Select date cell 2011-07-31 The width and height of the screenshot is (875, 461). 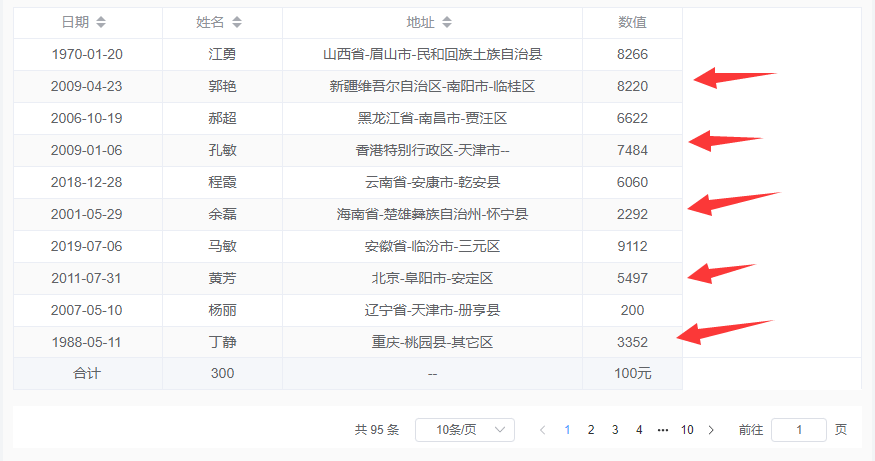[86, 278]
